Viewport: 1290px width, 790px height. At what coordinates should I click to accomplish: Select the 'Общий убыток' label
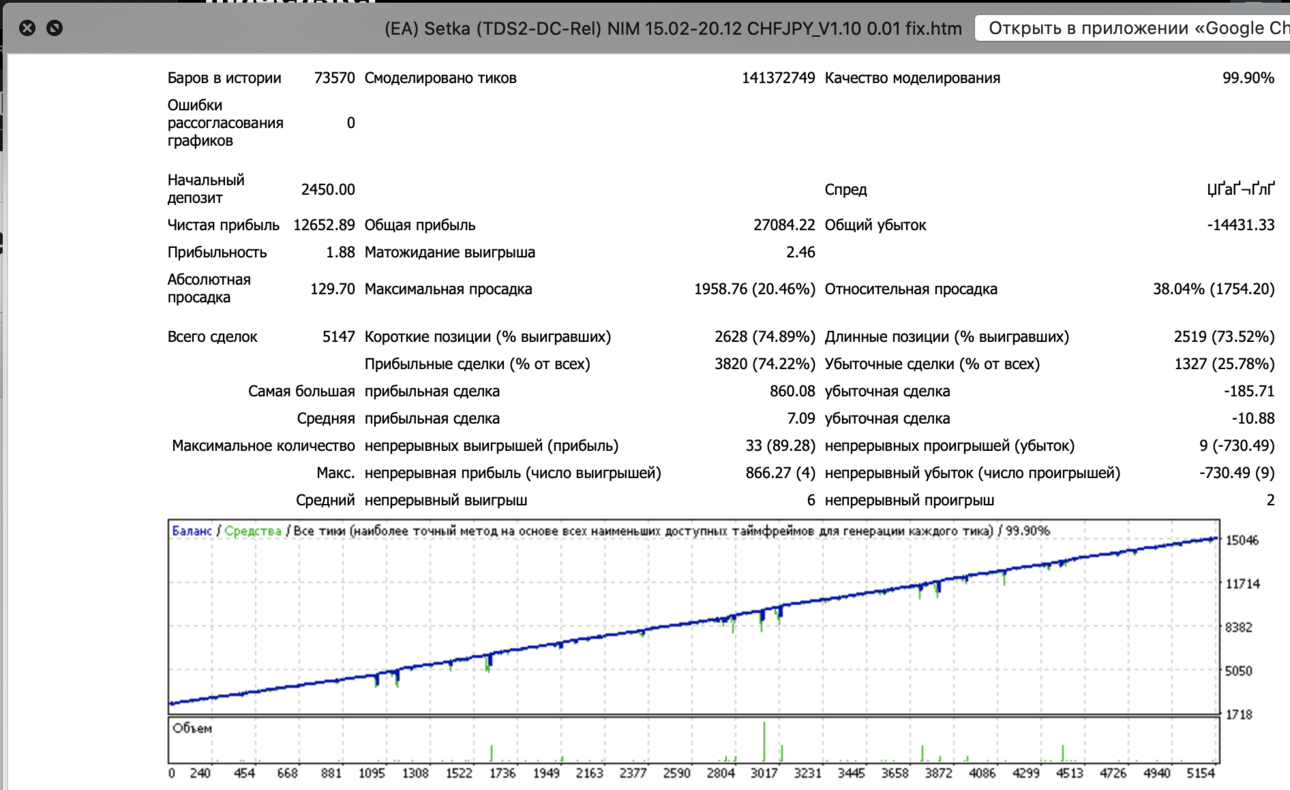(x=875, y=225)
